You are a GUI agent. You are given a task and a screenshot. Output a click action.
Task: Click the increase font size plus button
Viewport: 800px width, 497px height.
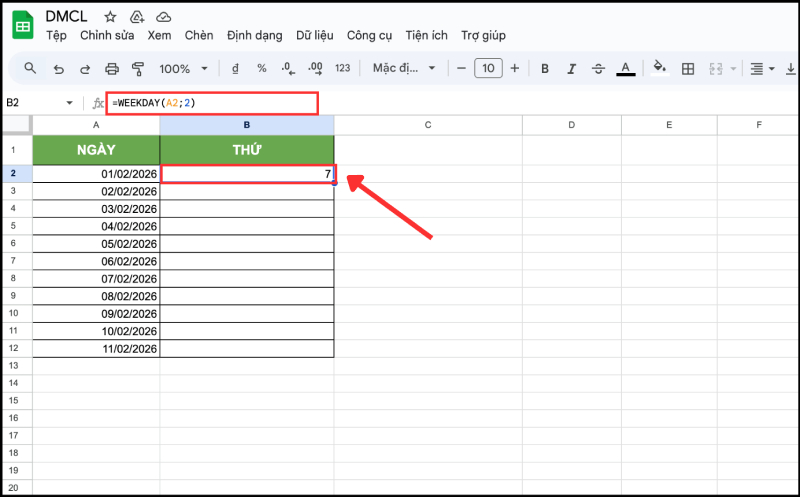pyautogui.click(x=514, y=69)
